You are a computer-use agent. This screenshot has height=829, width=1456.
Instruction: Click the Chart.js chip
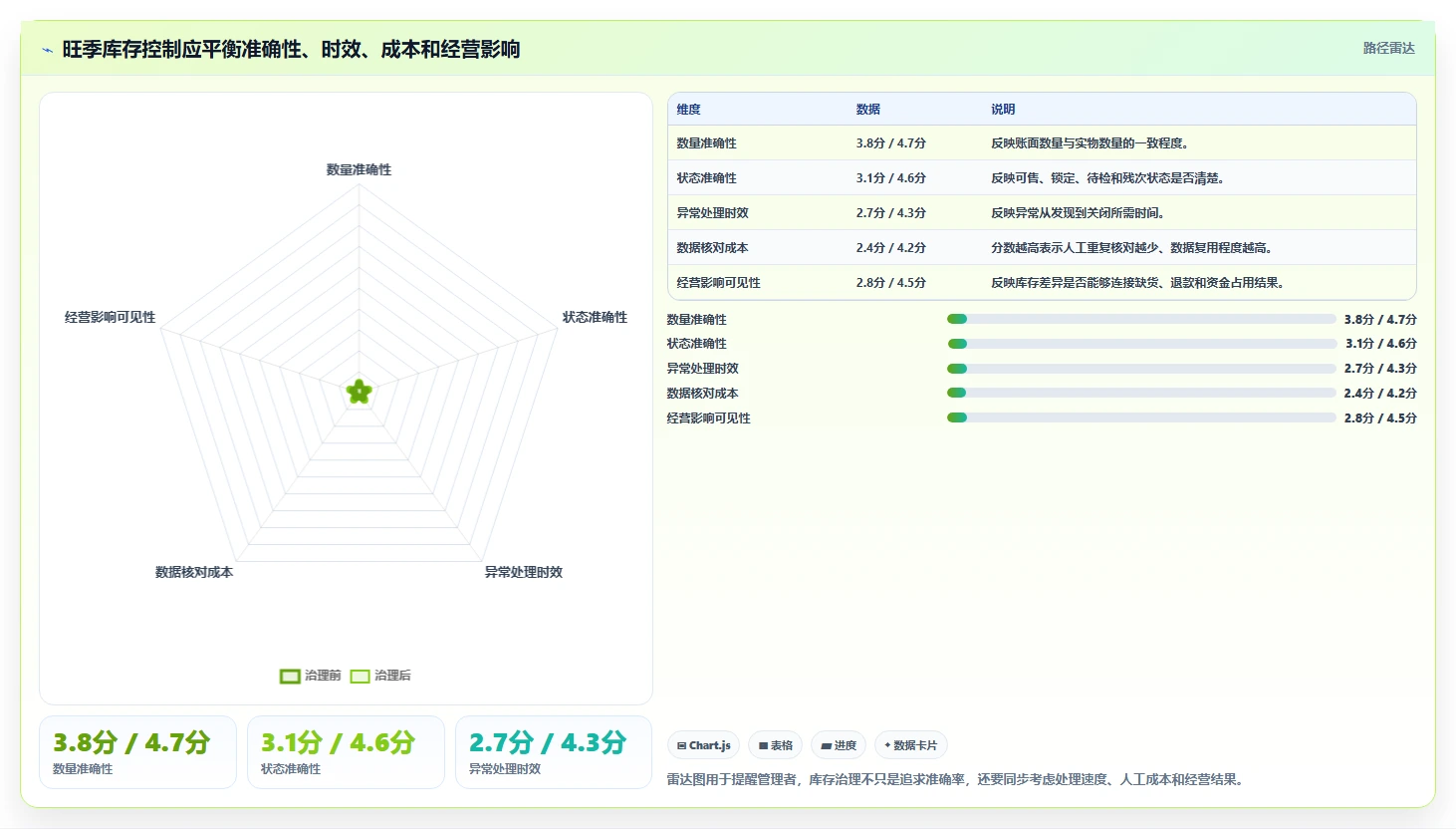tap(703, 745)
